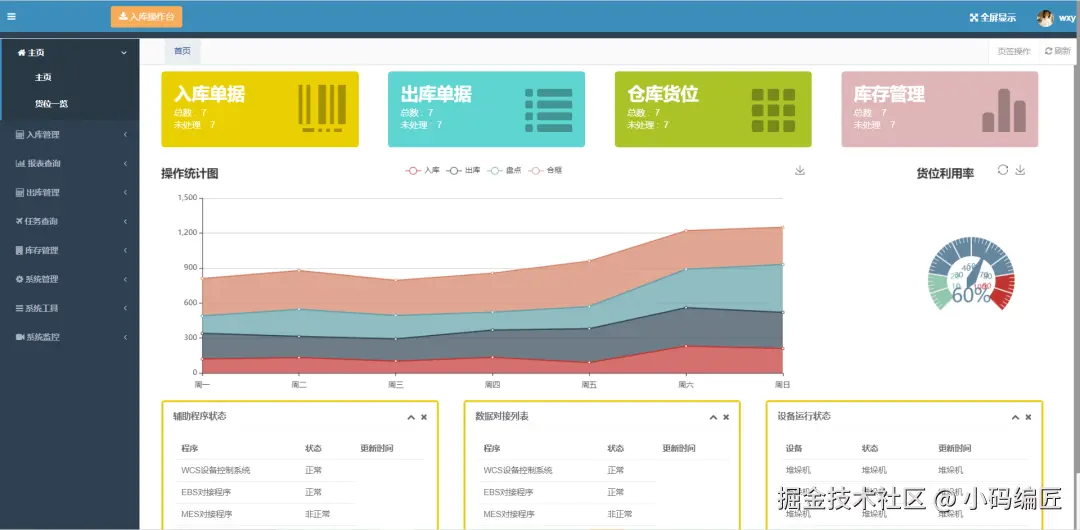Click MES对接程序 in 辅助程序状态 table
The height and width of the screenshot is (530, 1080).
(207, 514)
